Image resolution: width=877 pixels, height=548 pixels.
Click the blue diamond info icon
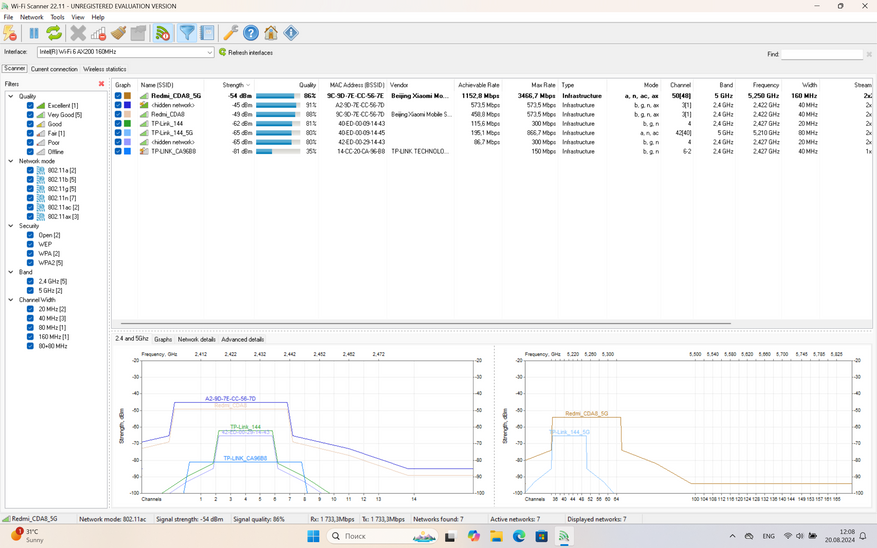pos(291,33)
